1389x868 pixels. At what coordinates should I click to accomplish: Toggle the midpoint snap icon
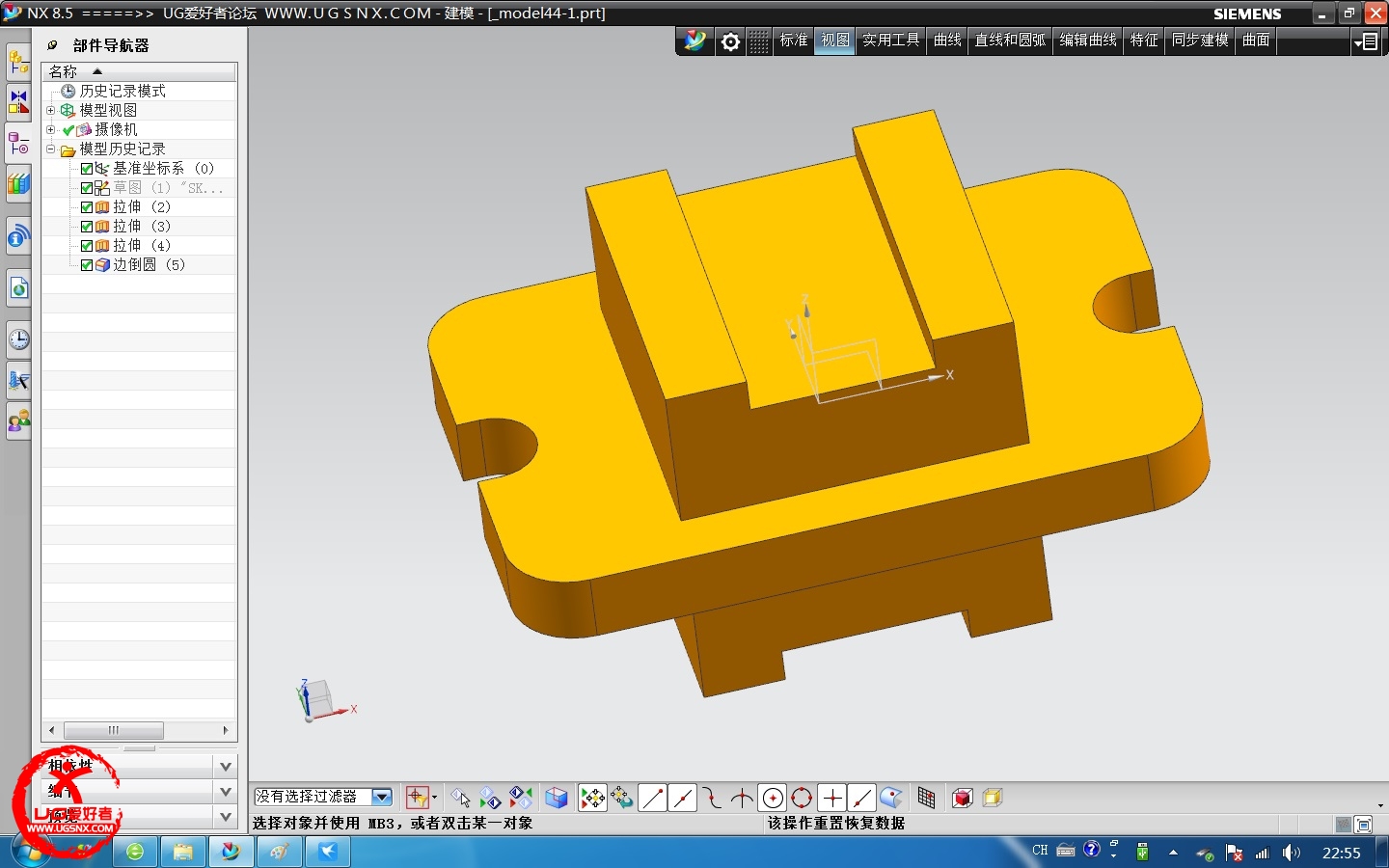coord(683,799)
